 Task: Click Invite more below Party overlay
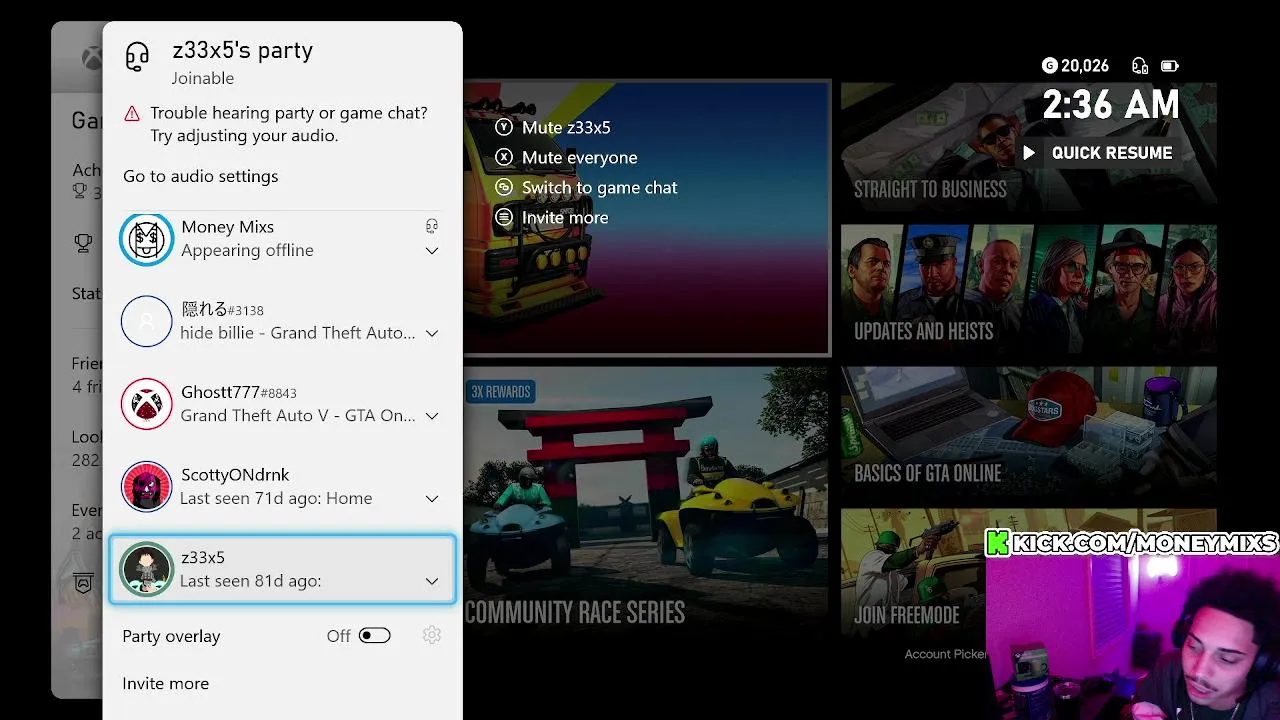pyautogui.click(x=166, y=684)
